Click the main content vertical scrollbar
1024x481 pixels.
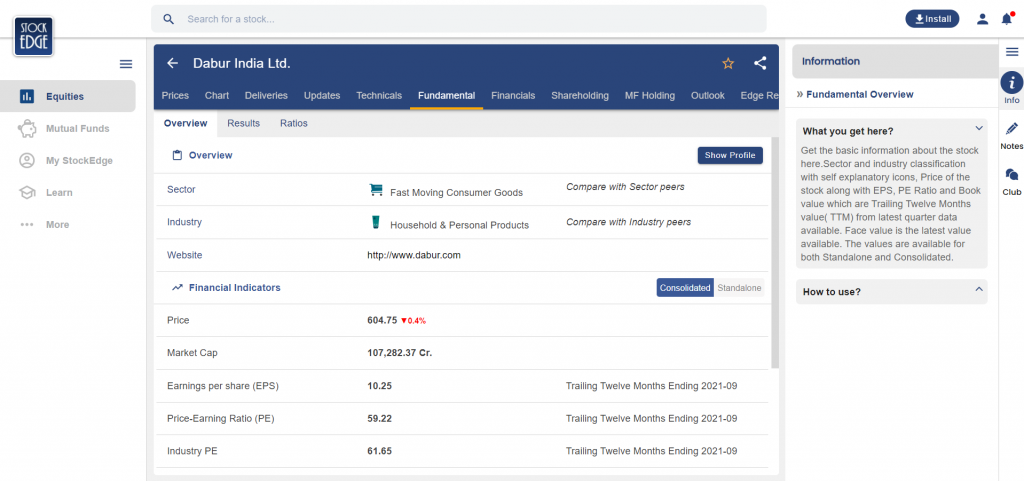tap(775, 253)
